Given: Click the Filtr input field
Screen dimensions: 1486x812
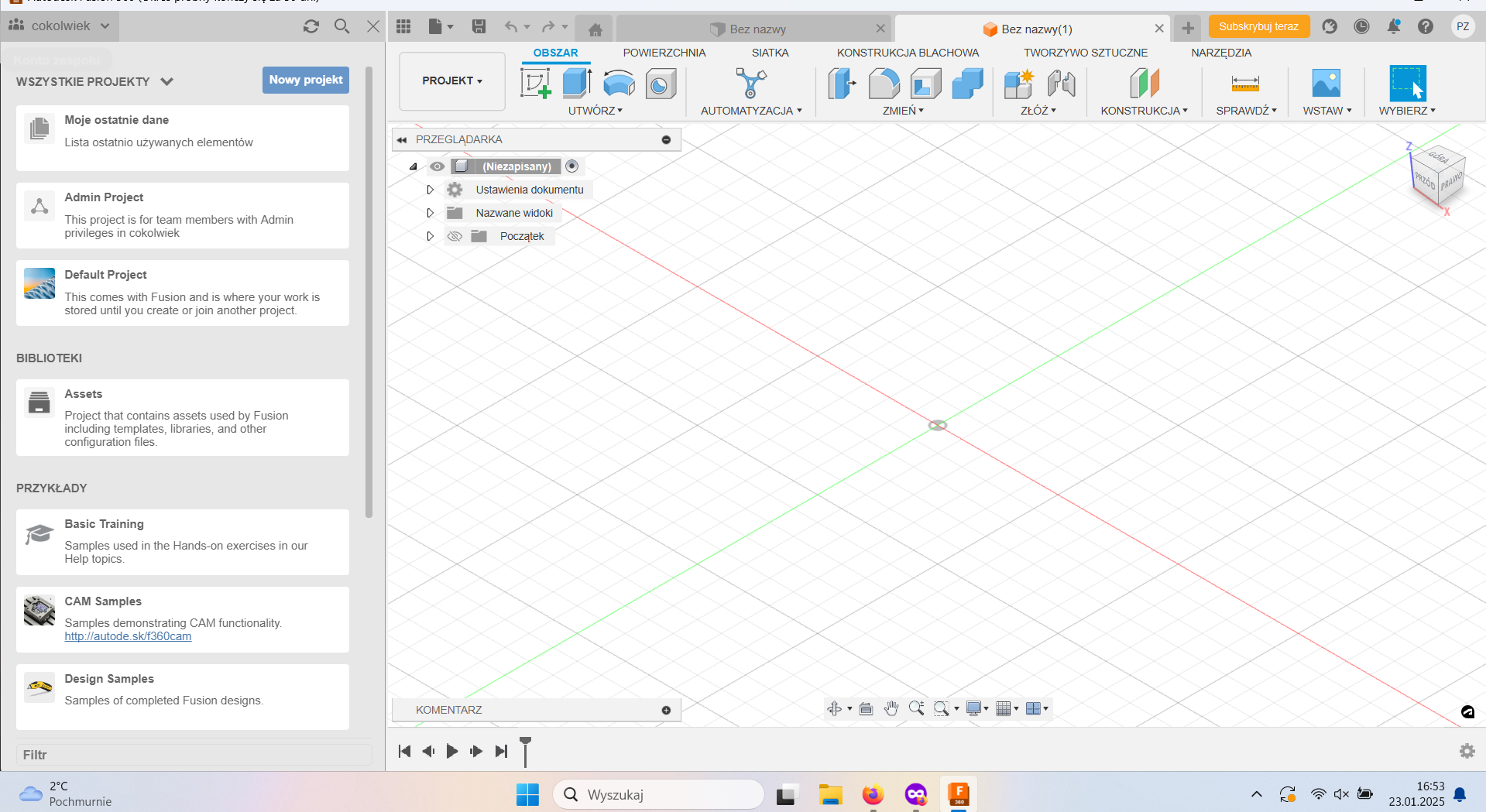Looking at the screenshot, I should click(194, 755).
